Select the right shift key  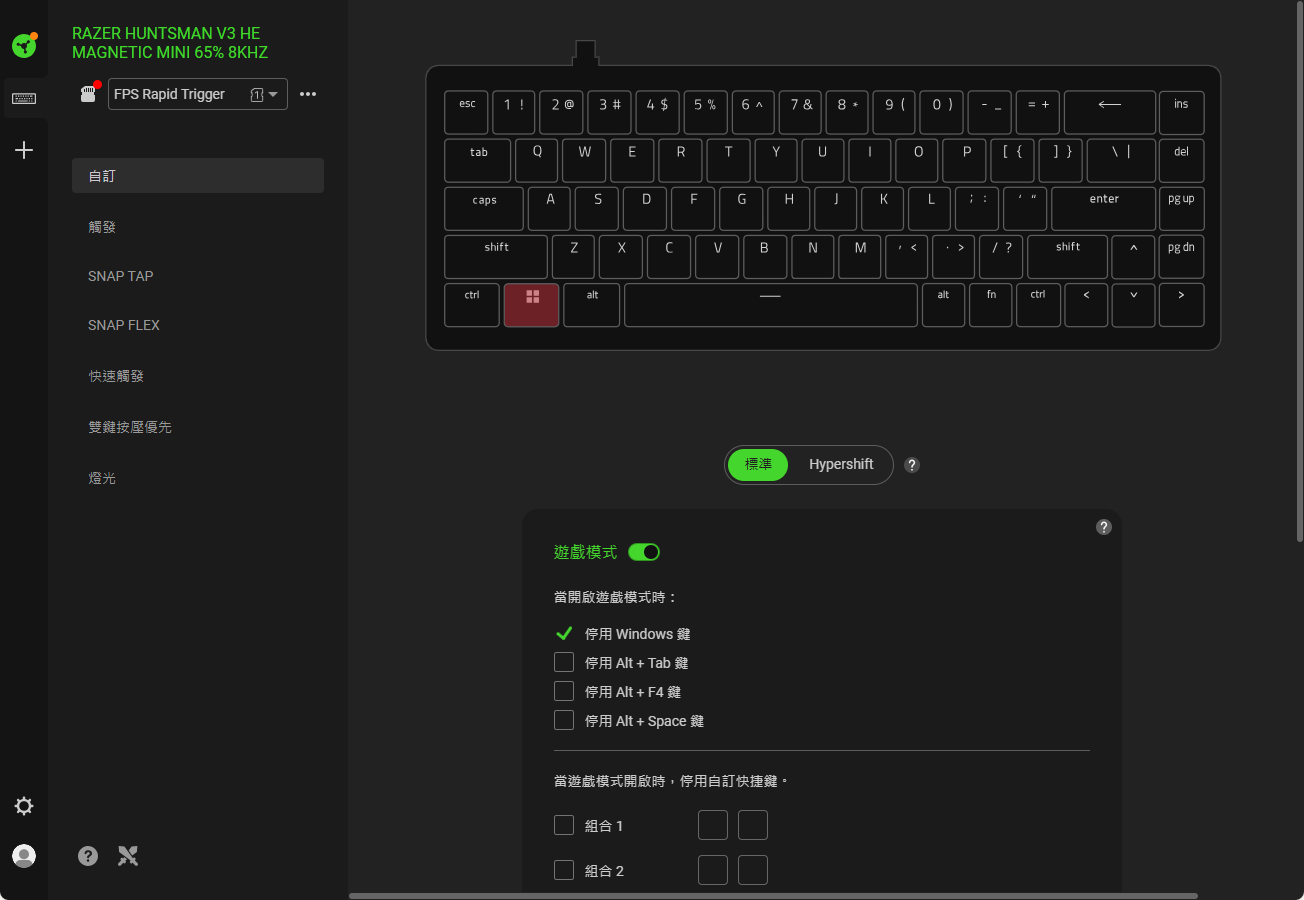point(1067,257)
